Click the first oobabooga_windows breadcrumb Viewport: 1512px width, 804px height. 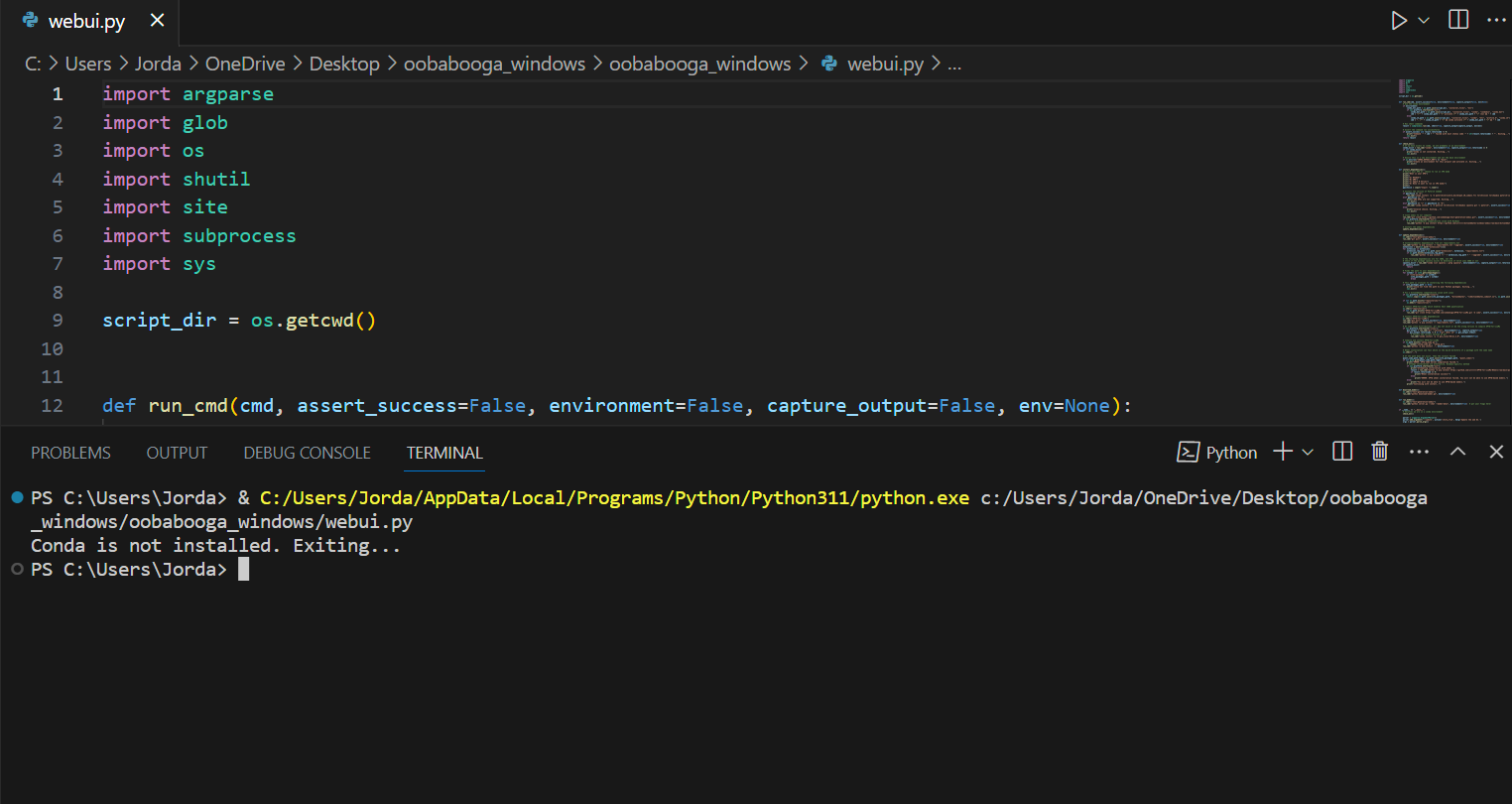(x=494, y=65)
